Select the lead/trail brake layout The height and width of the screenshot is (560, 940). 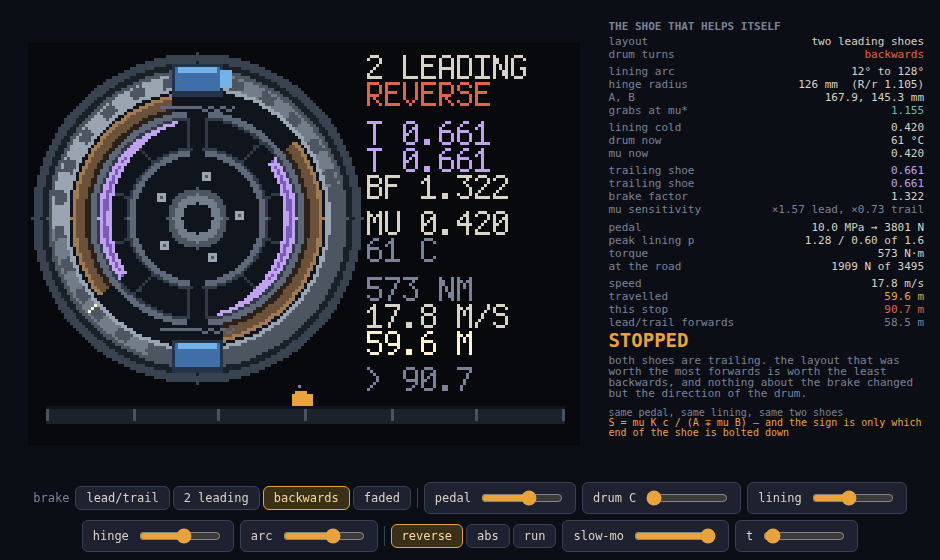(122, 498)
